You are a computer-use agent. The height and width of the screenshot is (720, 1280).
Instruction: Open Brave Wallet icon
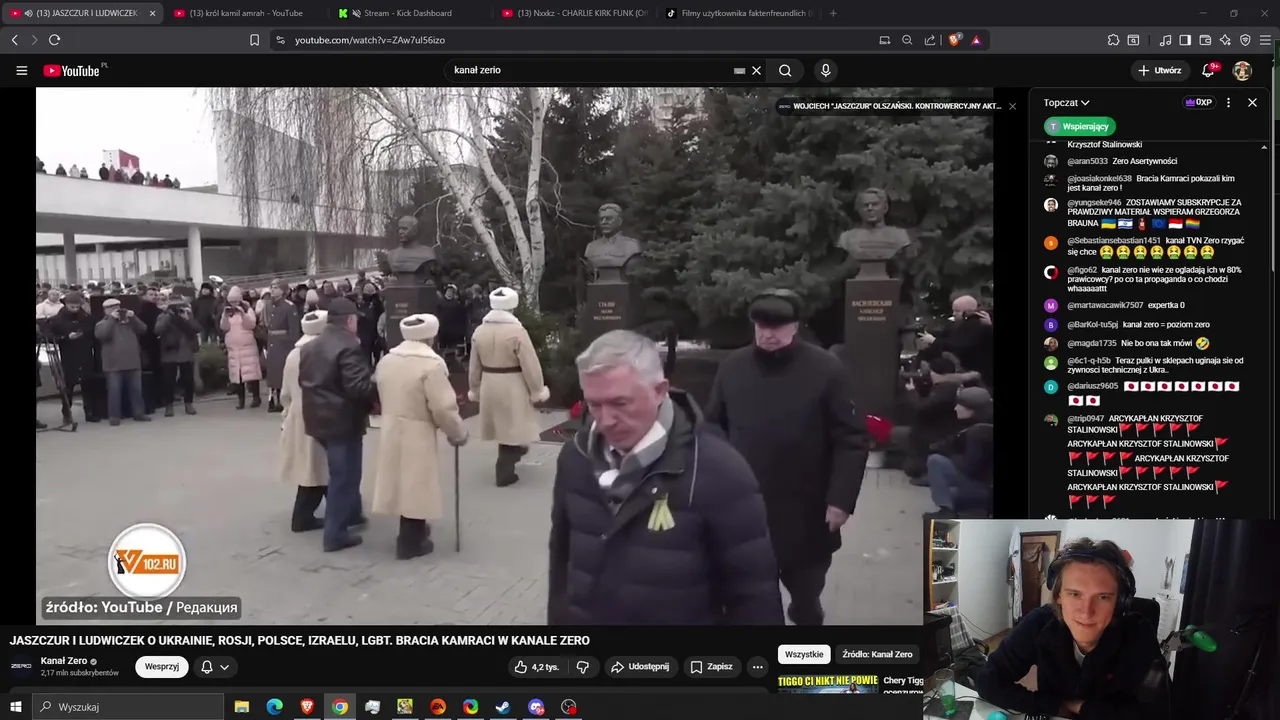click(1205, 40)
